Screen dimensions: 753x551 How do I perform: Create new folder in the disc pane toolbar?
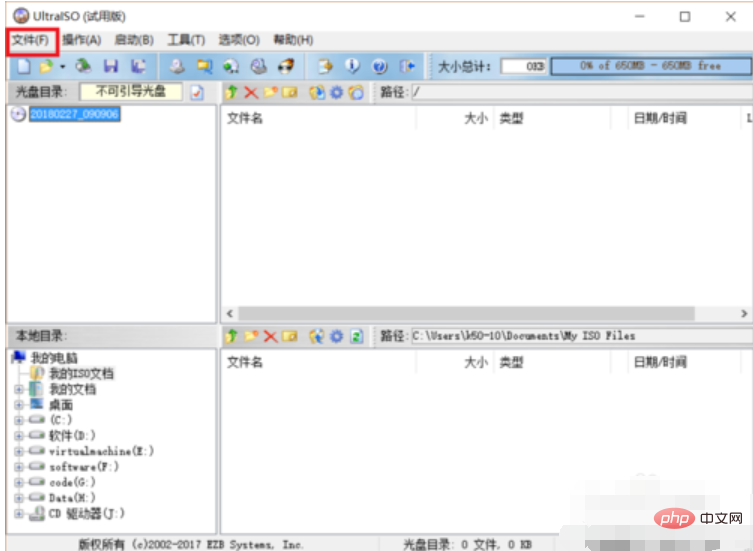pos(270,92)
